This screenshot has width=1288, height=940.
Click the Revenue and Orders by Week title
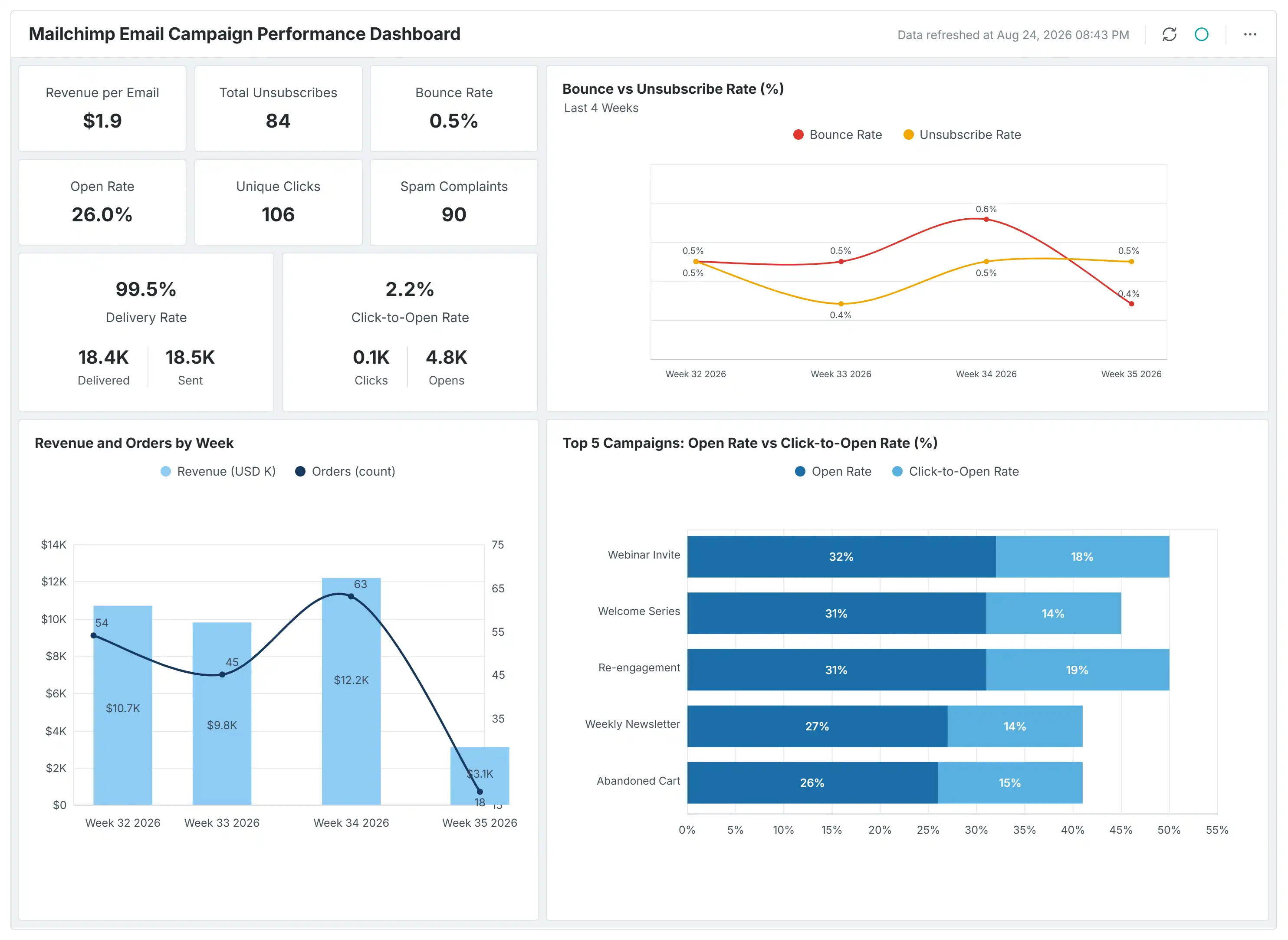(x=134, y=443)
